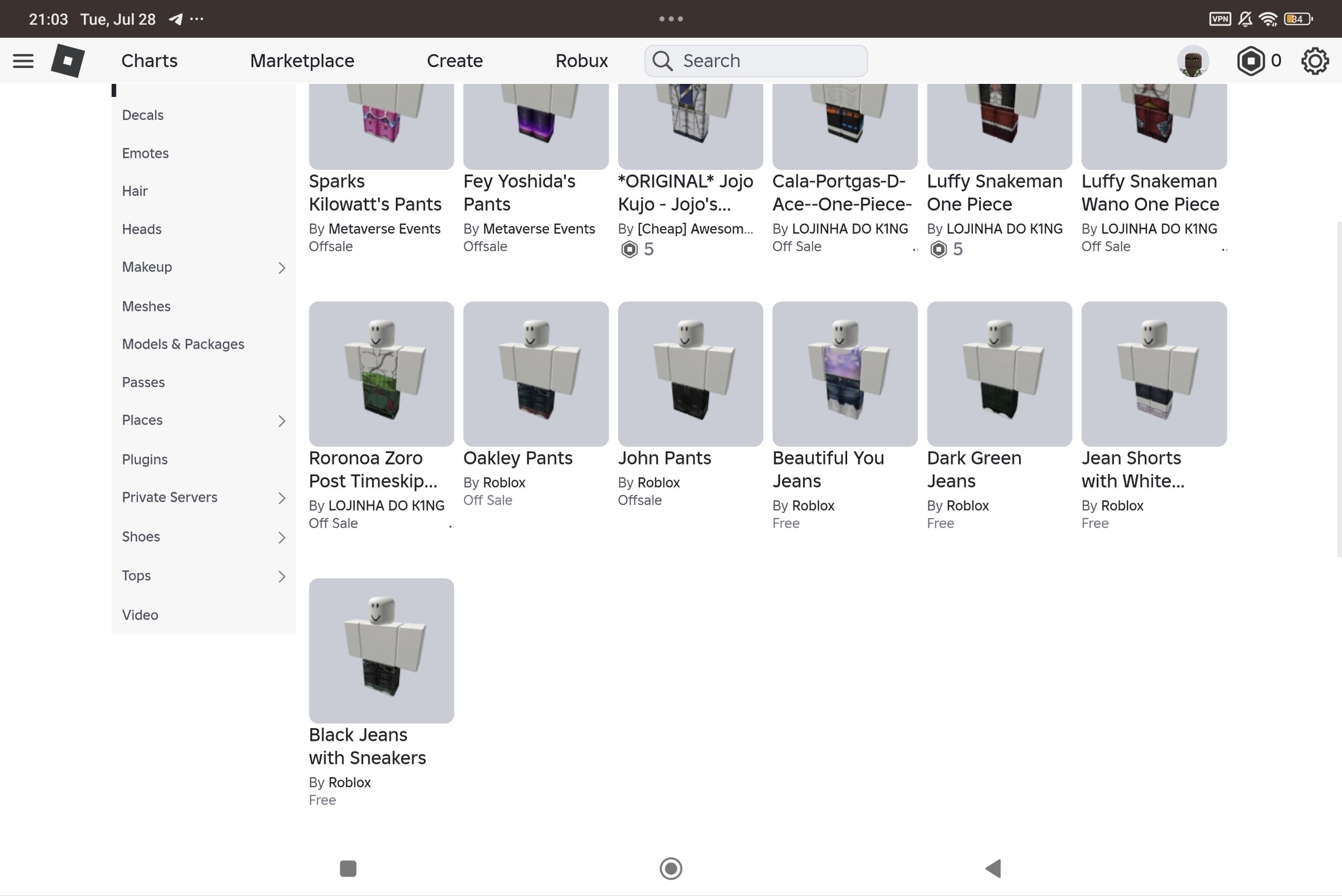Click the John Pants thumbnail
The image size is (1342, 896).
690,374
